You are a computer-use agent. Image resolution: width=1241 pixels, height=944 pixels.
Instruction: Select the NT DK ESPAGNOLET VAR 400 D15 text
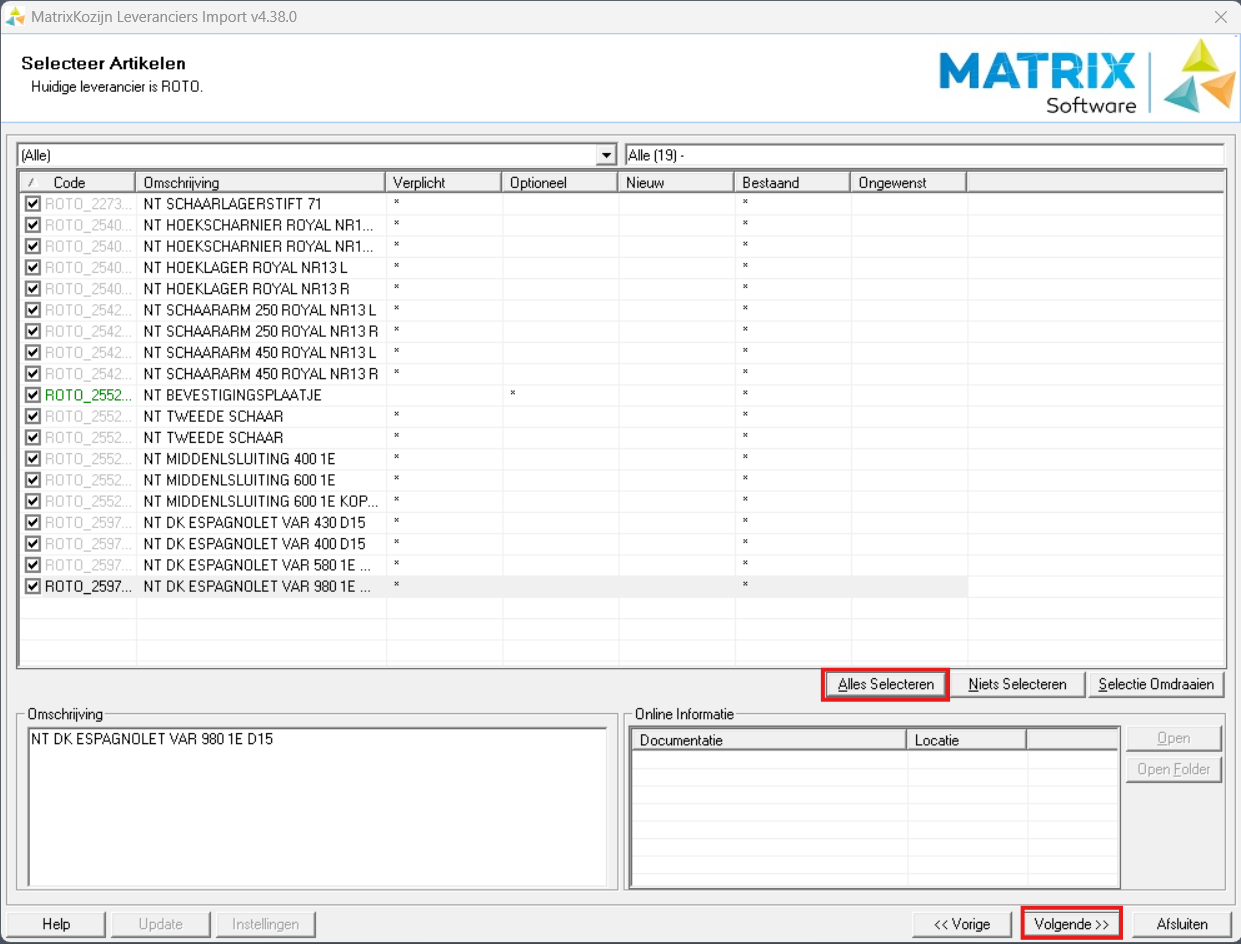(x=255, y=544)
